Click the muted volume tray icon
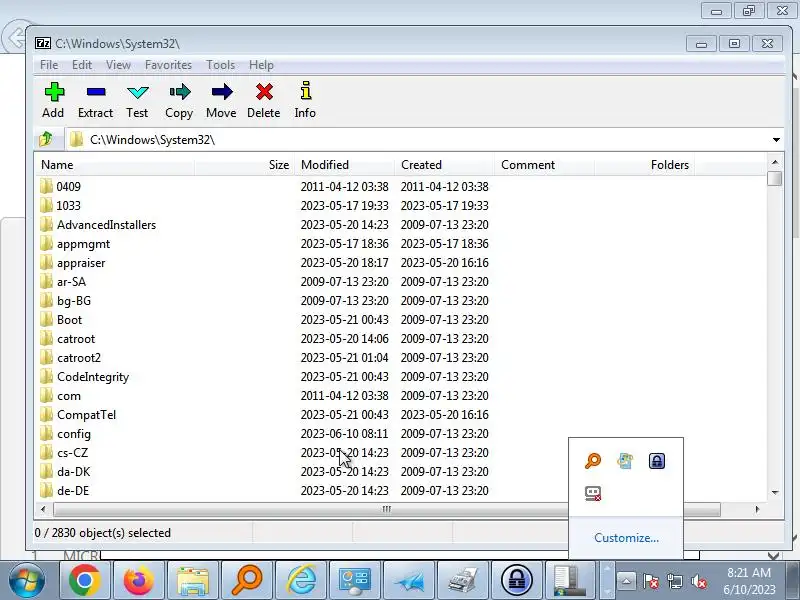 (x=698, y=581)
